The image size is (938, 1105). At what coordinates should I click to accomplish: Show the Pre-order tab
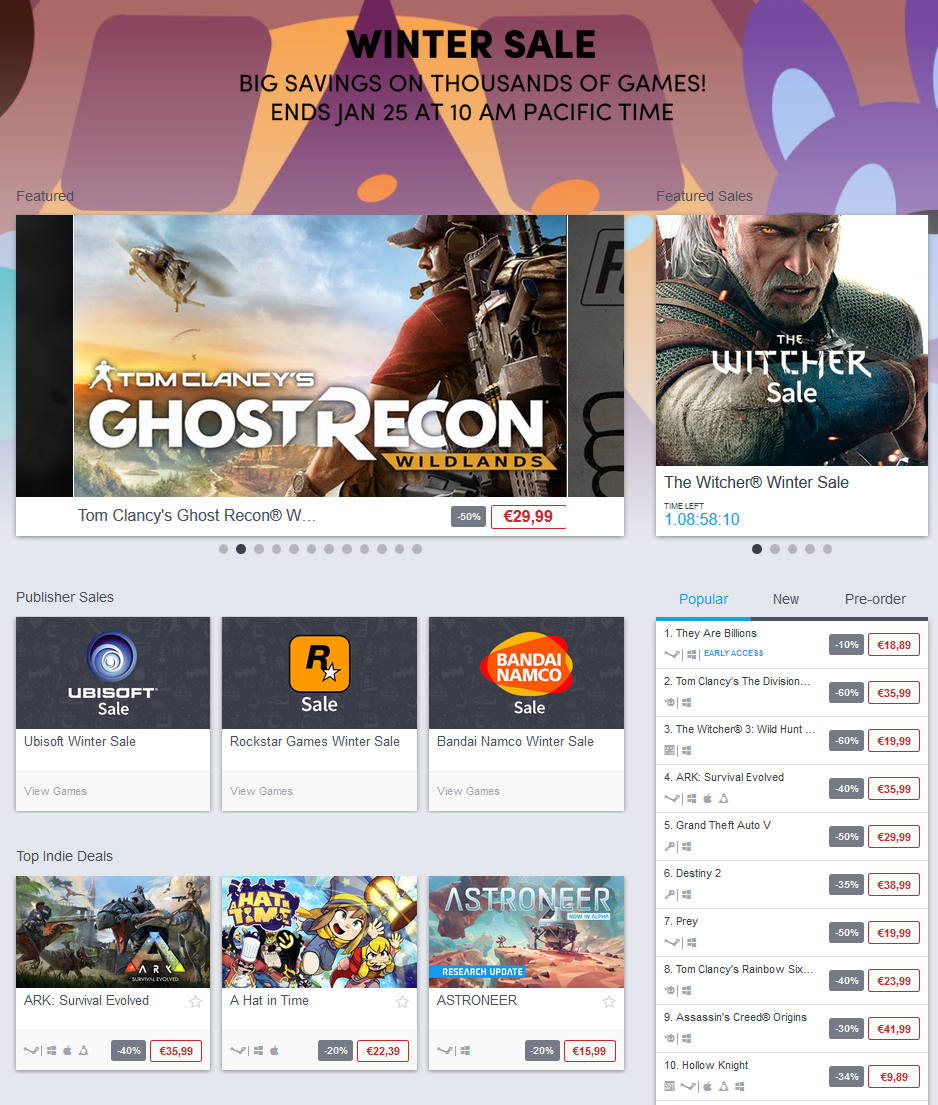click(875, 599)
